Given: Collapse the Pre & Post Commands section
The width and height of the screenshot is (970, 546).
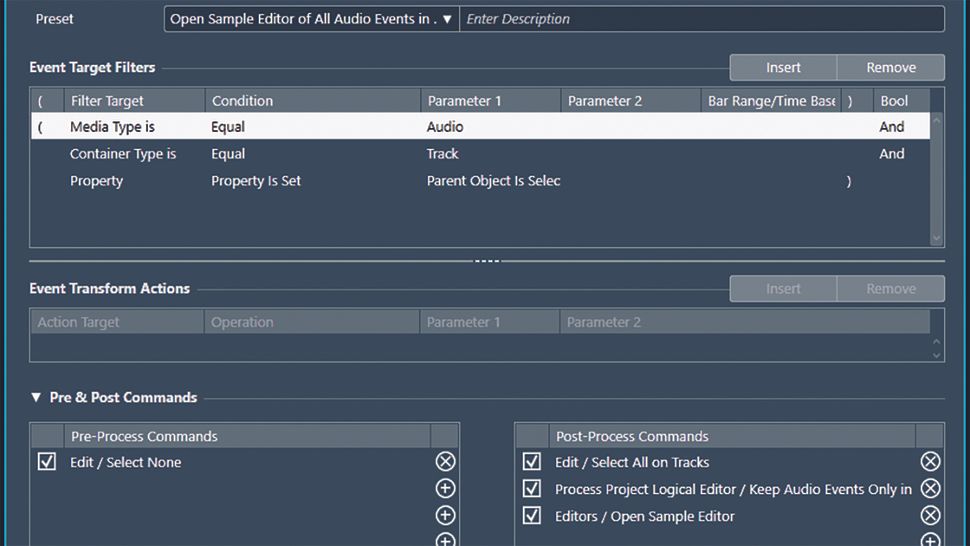Looking at the screenshot, I should pyautogui.click(x=36, y=397).
